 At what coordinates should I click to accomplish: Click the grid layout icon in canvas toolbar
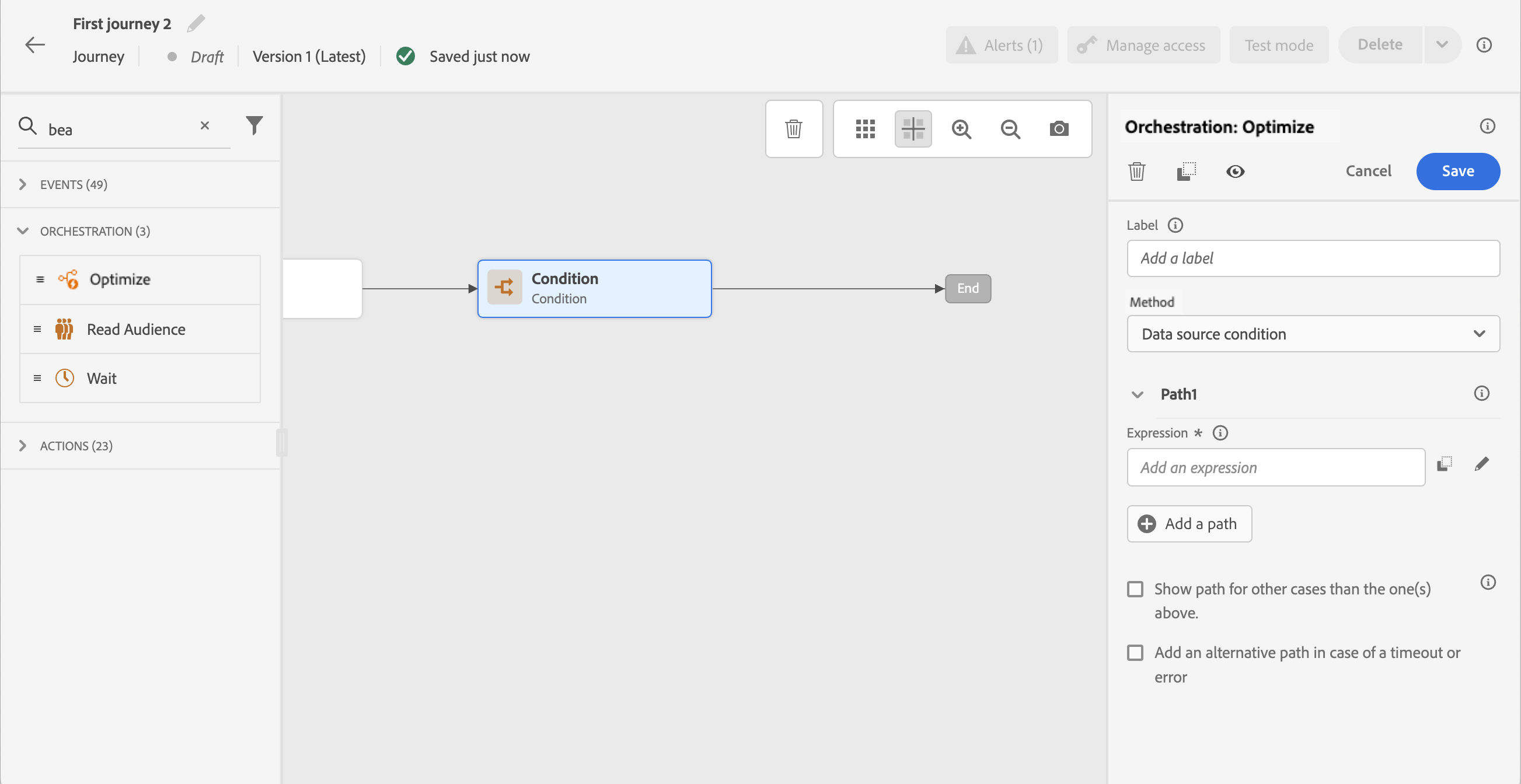pos(865,128)
